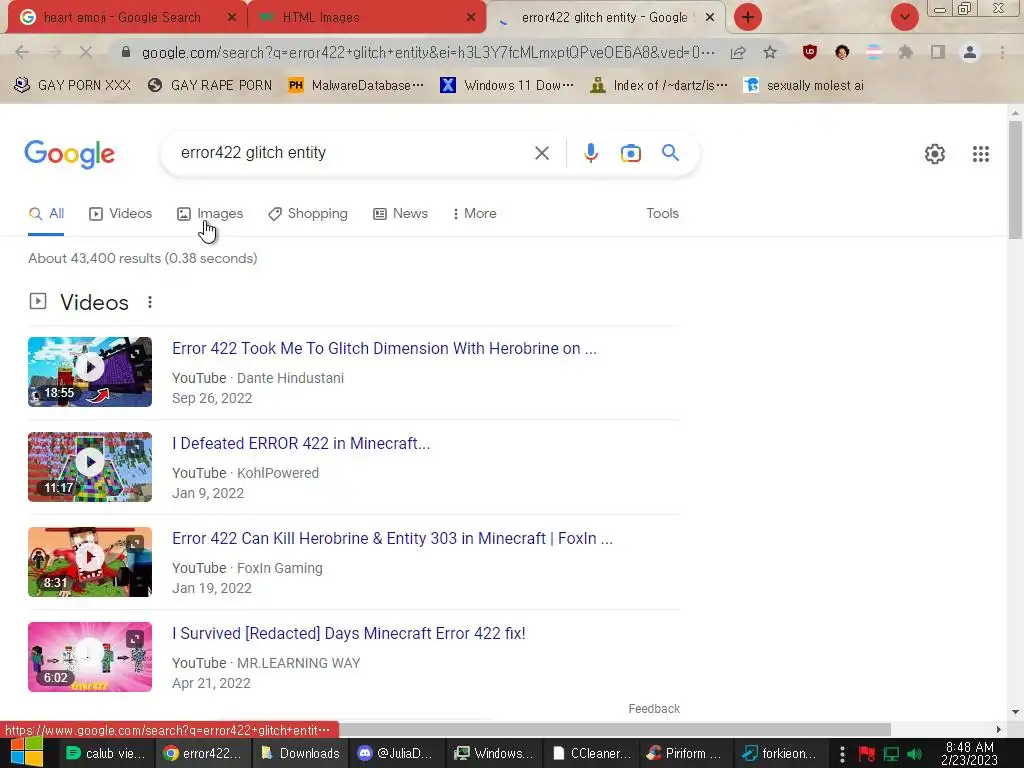The height and width of the screenshot is (768, 1024).
Task: Play the 11:17 video thumbnail
Action: (x=90, y=467)
